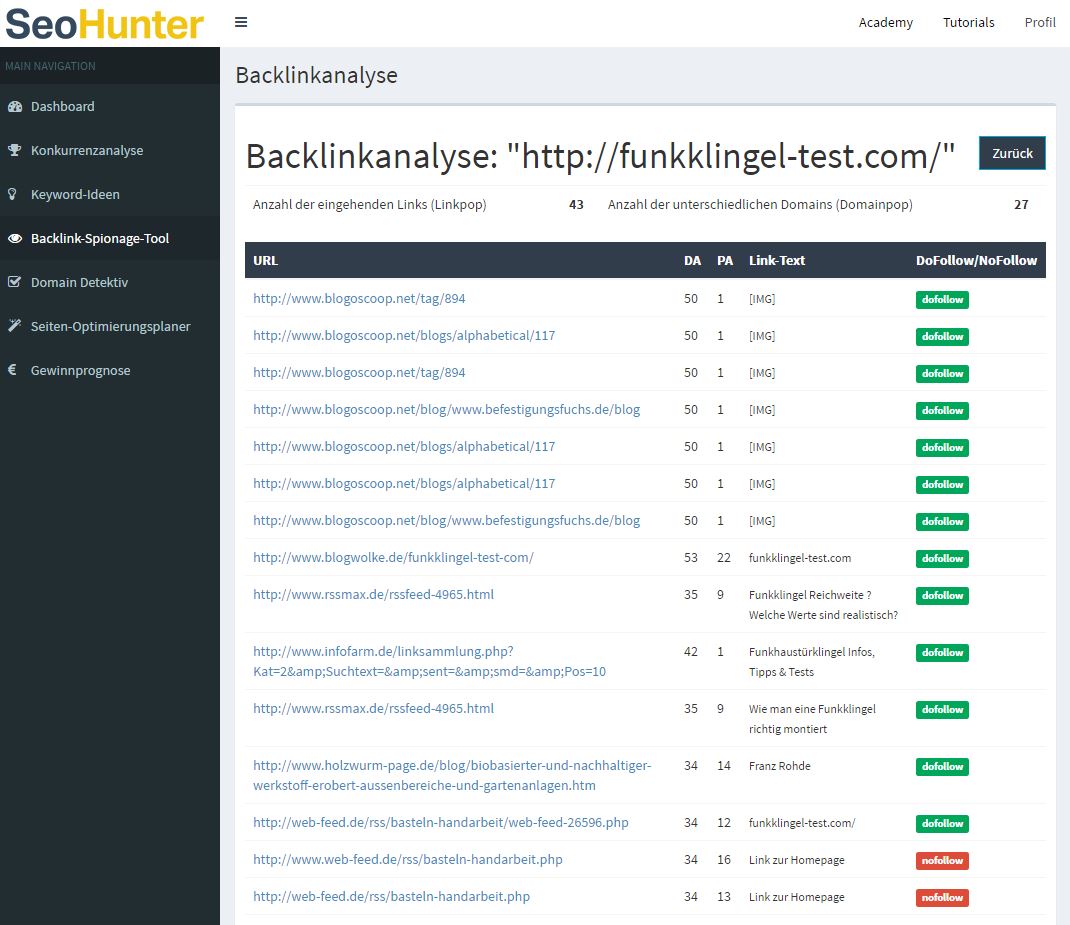Click dofollow badge in Franz Rohde row

point(942,766)
